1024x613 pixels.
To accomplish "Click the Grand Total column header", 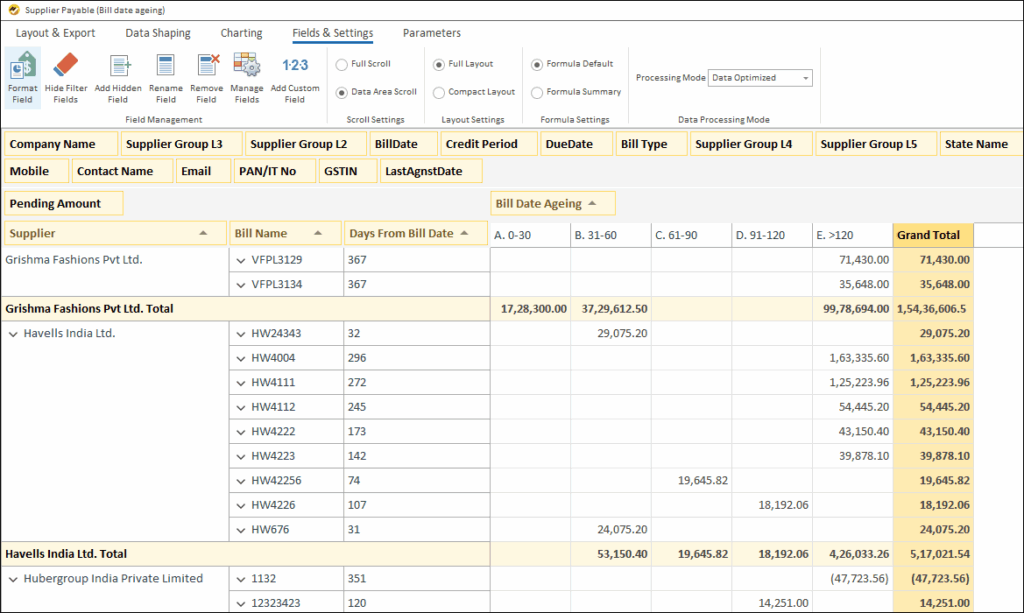I will click(x=933, y=235).
